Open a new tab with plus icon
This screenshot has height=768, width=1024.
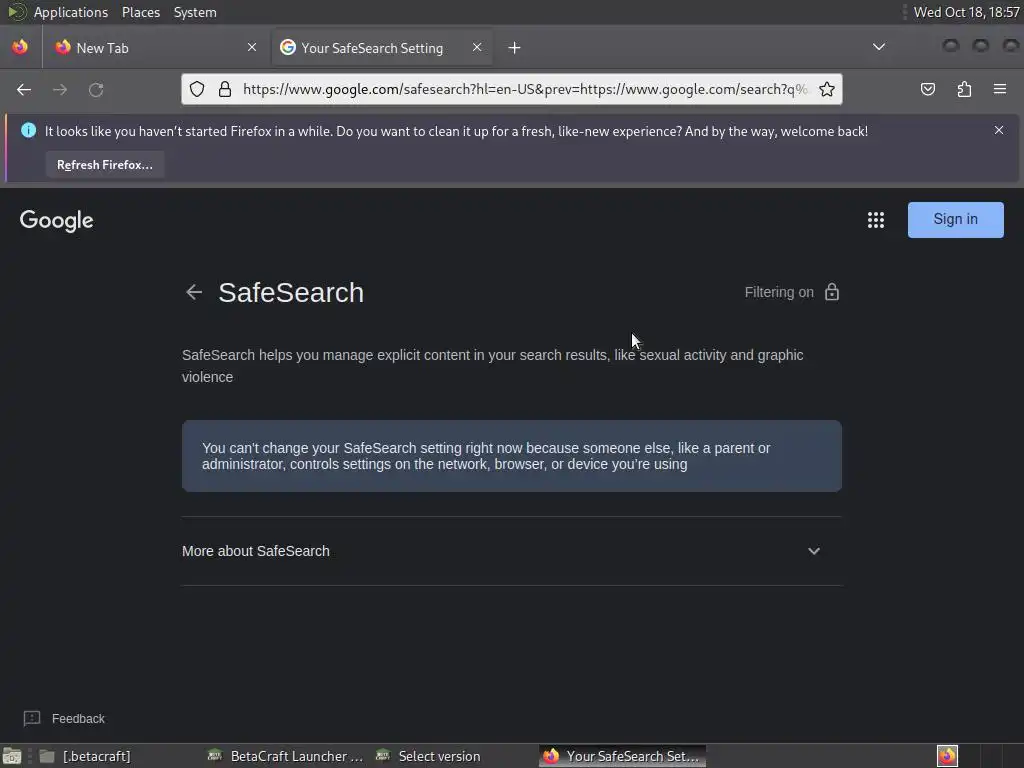tap(515, 48)
